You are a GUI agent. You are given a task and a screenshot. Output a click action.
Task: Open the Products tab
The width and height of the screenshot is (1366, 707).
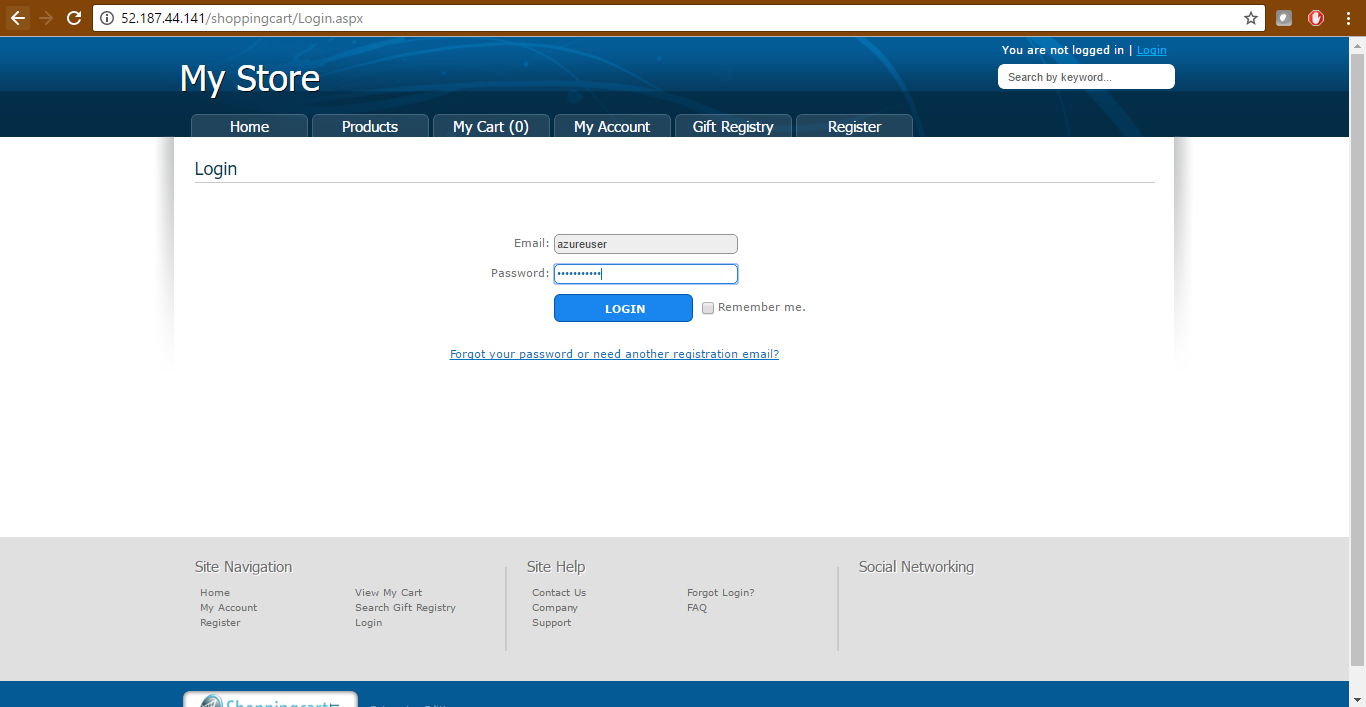click(x=370, y=126)
